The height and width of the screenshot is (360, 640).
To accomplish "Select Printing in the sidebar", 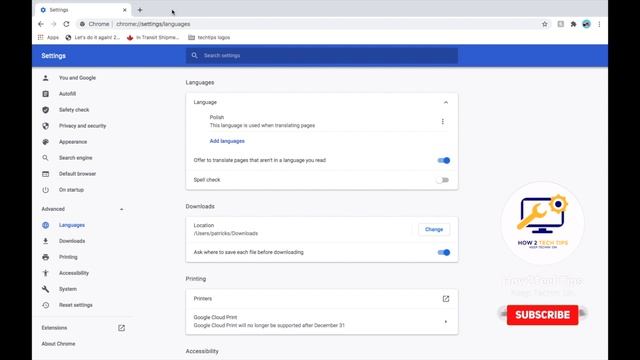I will pos(68,257).
